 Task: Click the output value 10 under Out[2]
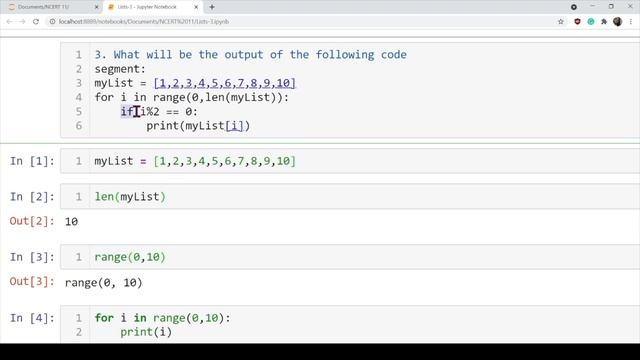(71, 222)
